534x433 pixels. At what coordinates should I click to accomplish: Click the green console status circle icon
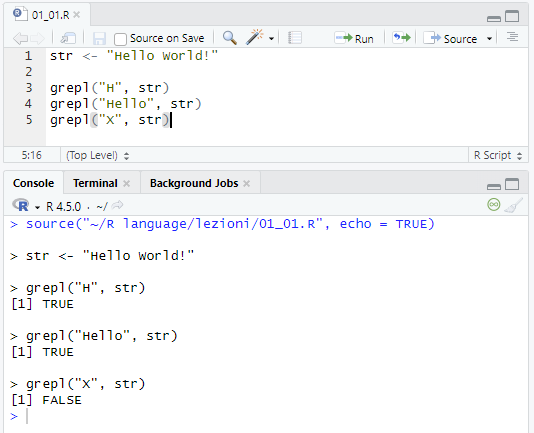coord(493,204)
